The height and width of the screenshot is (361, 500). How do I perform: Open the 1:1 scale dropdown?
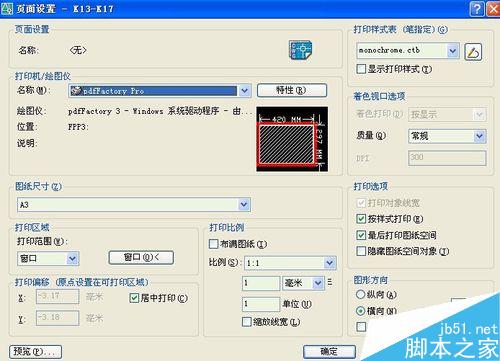coord(330,263)
